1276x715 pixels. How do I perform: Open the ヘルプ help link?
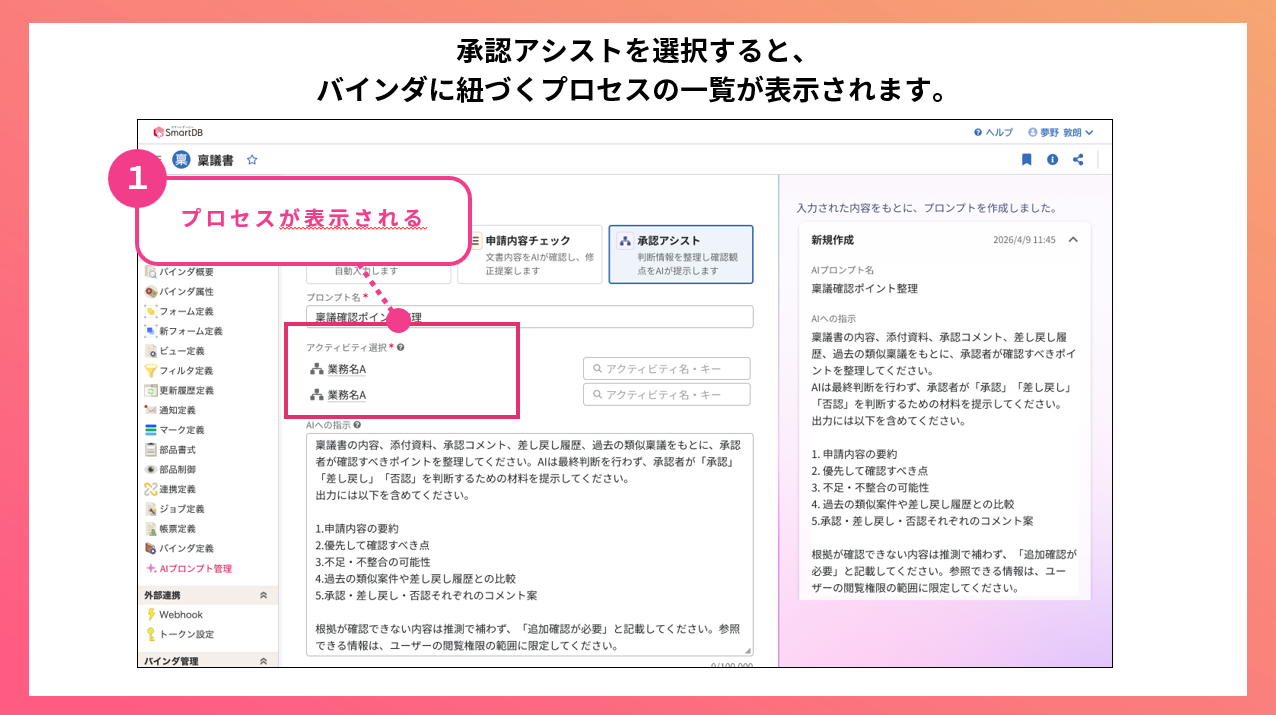993,132
